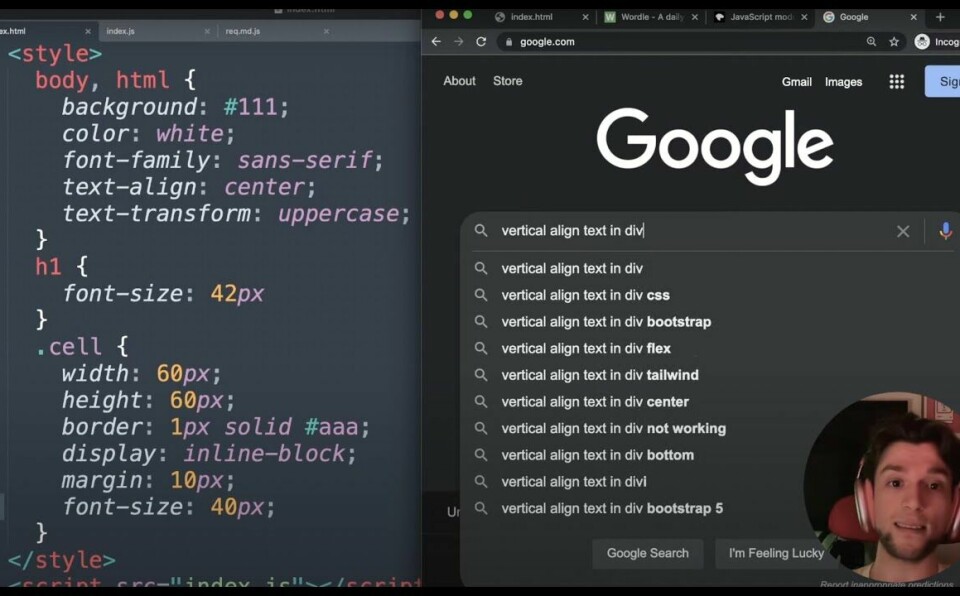960x596 pixels.
Task: Open the index.js editor tab
Action: [x=121, y=31]
